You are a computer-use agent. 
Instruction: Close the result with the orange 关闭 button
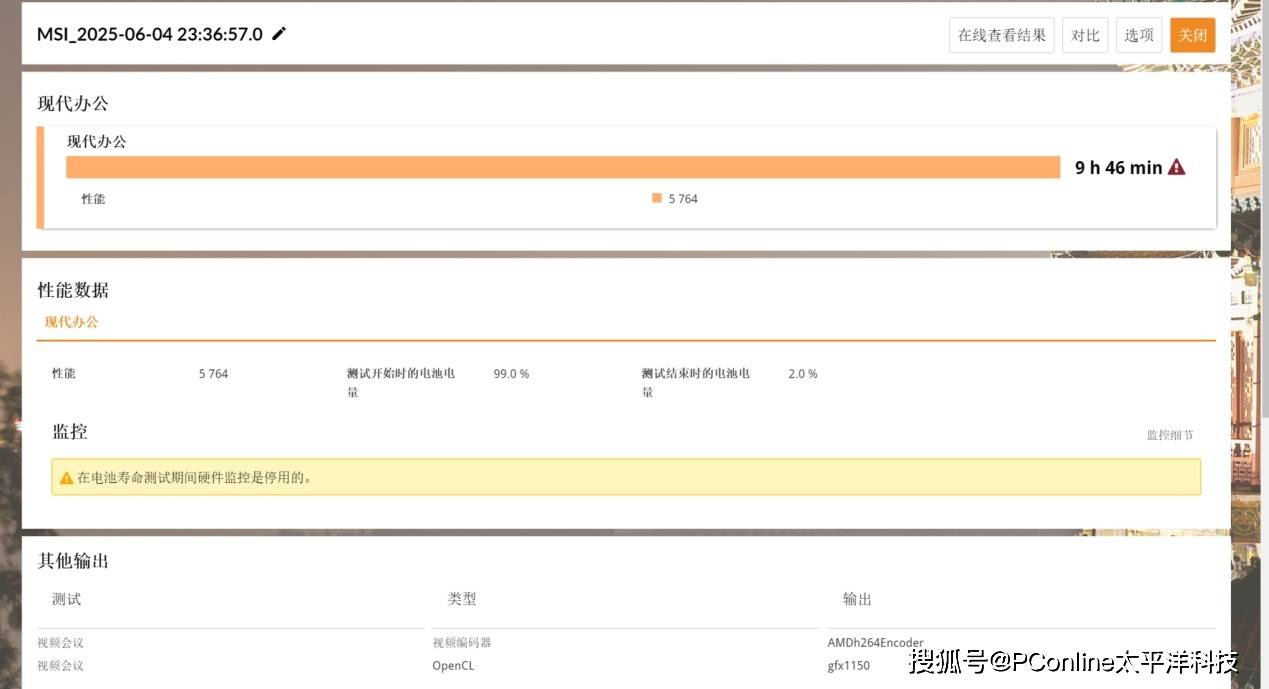(1192, 35)
